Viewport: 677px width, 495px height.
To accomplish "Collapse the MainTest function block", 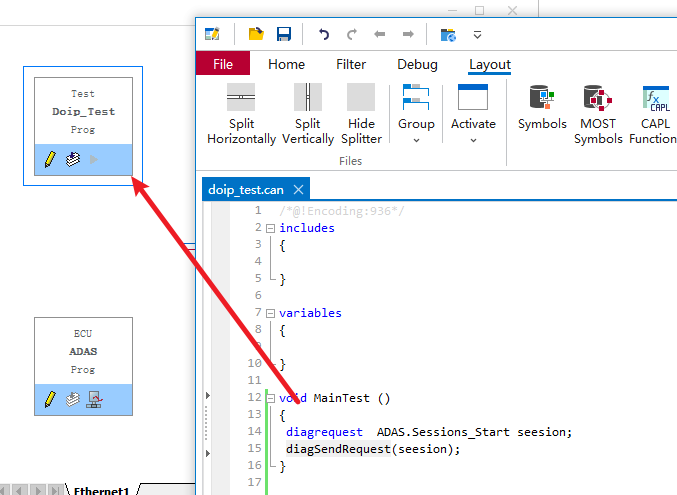I will coord(270,398).
